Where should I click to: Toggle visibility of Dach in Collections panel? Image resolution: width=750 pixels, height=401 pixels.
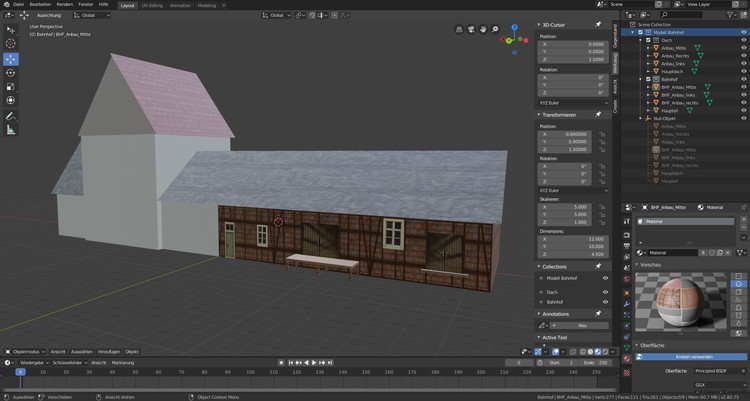coord(605,292)
